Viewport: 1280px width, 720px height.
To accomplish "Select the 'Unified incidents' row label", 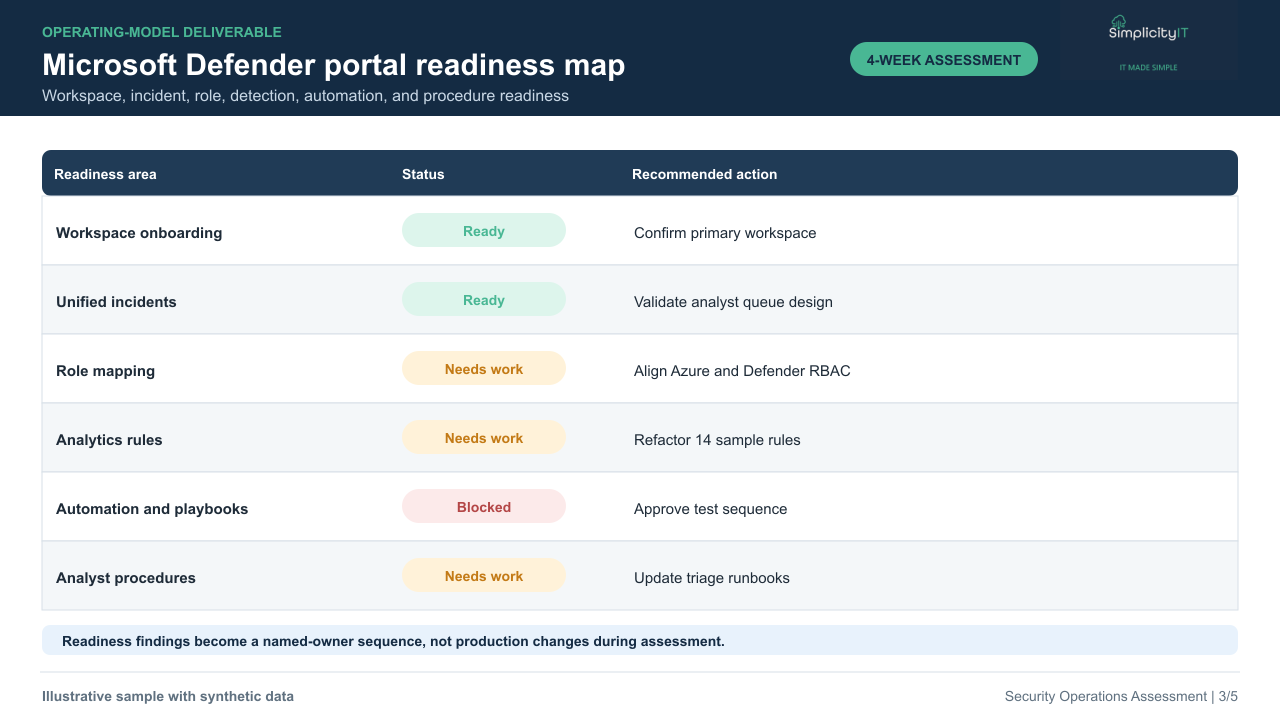I will coord(116,301).
